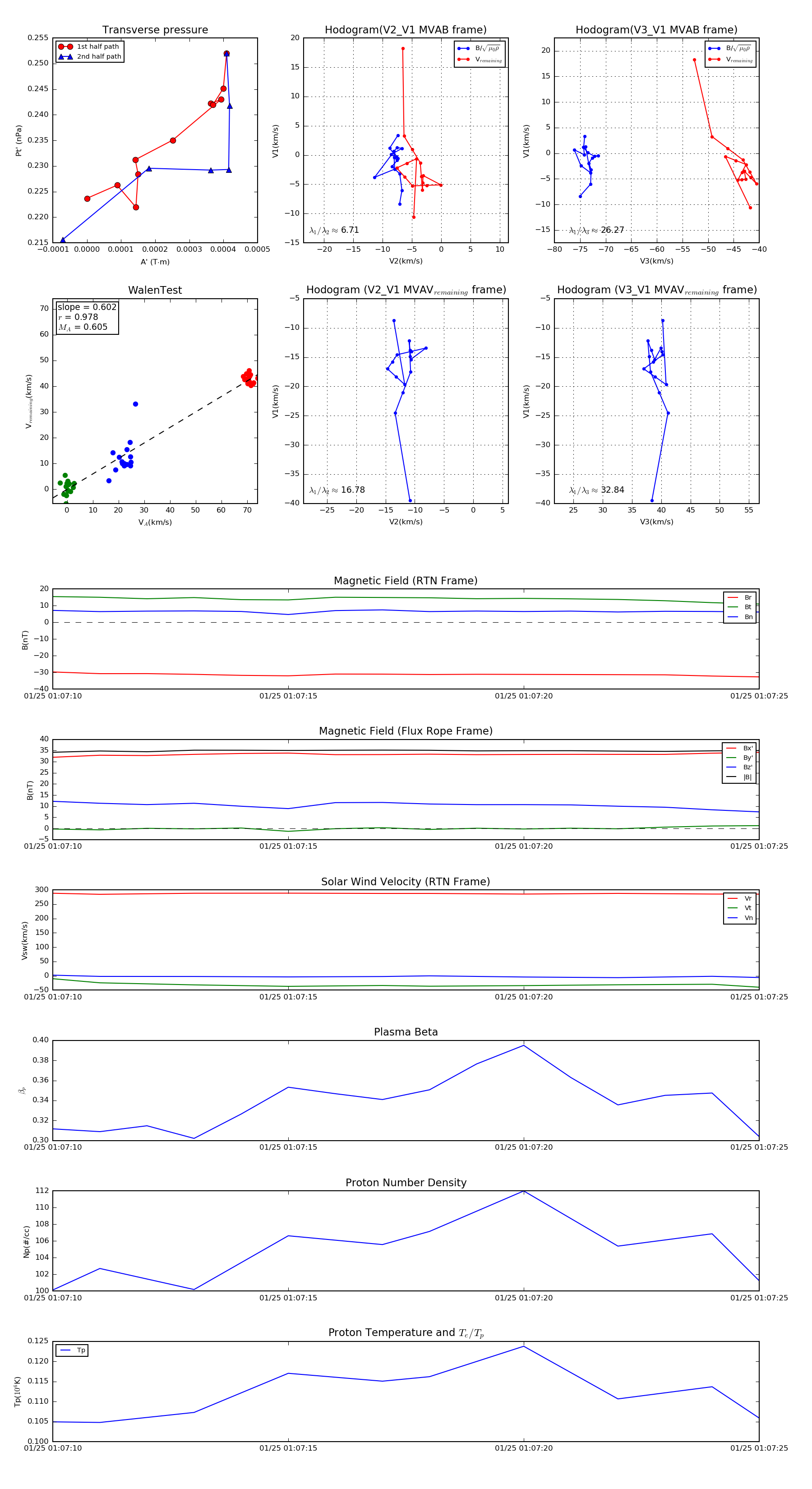Select the 'r = 0.978' annotation
812x1489 pixels.
(78, 317)
